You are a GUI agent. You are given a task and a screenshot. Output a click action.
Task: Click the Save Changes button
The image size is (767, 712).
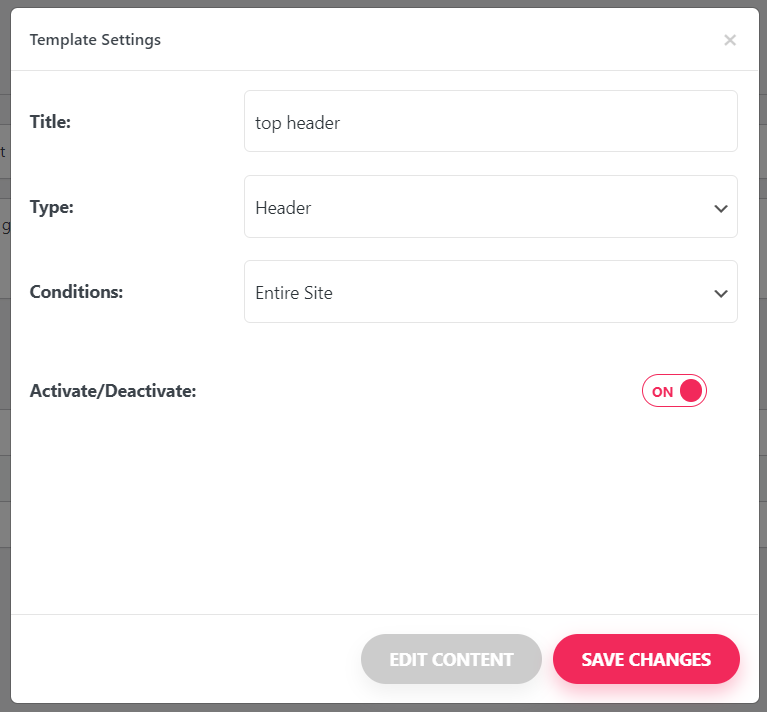click(646, 659)
